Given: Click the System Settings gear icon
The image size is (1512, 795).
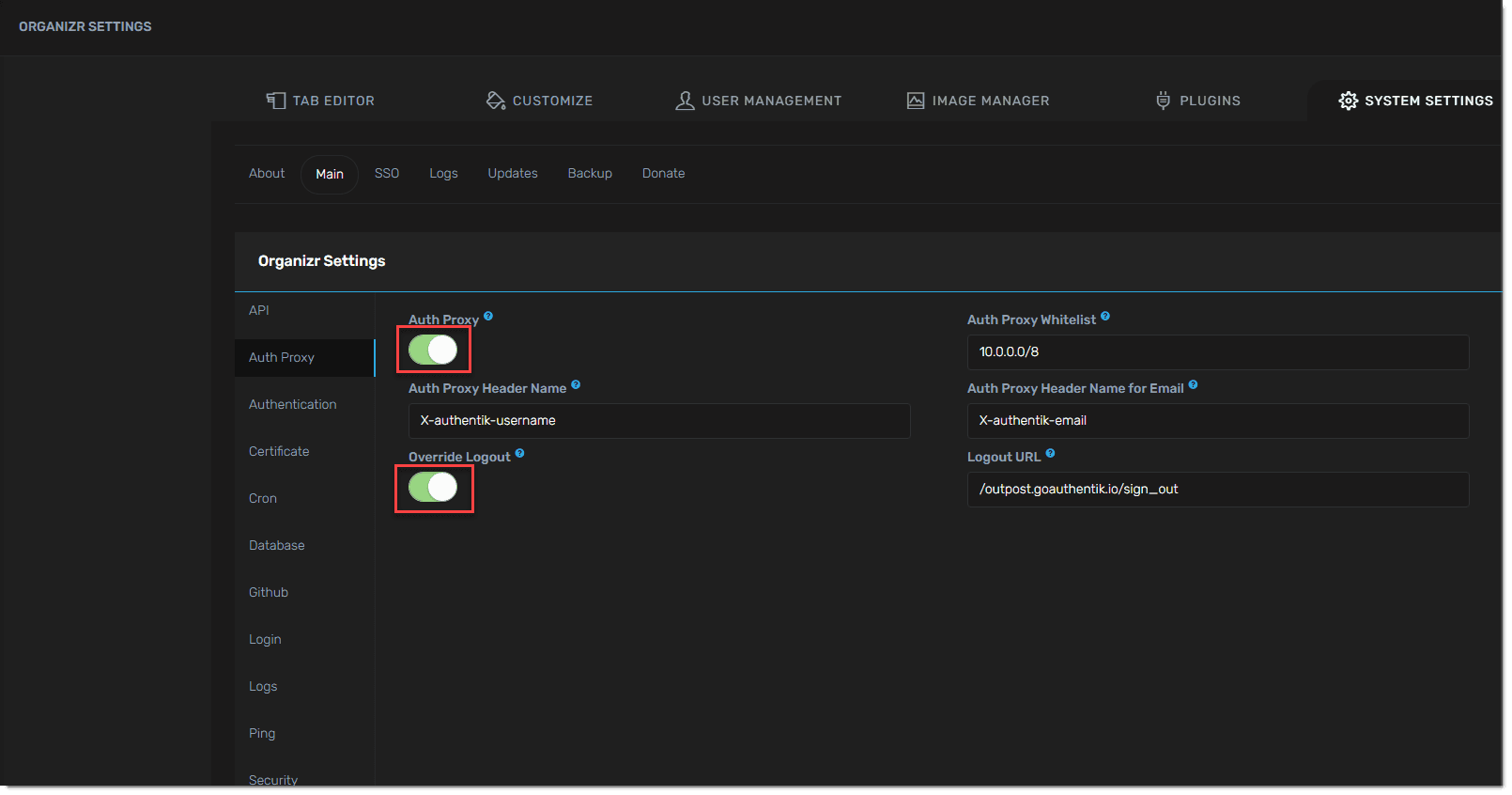Looking at the screenshot, I should pos(1348,101).
